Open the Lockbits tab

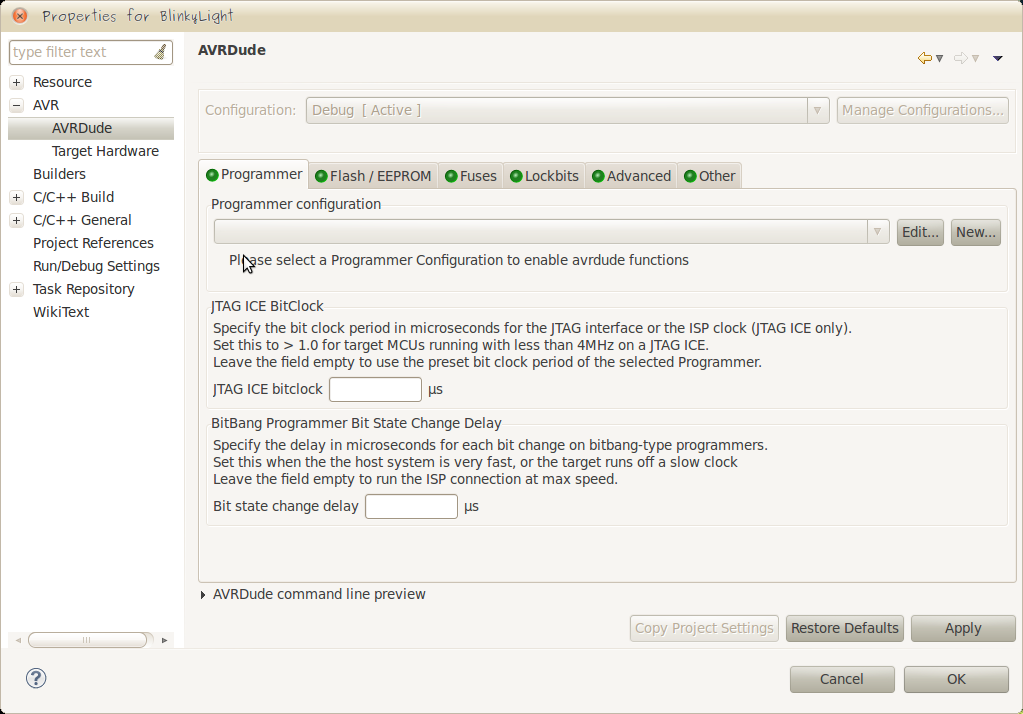[x=544, y=176]
